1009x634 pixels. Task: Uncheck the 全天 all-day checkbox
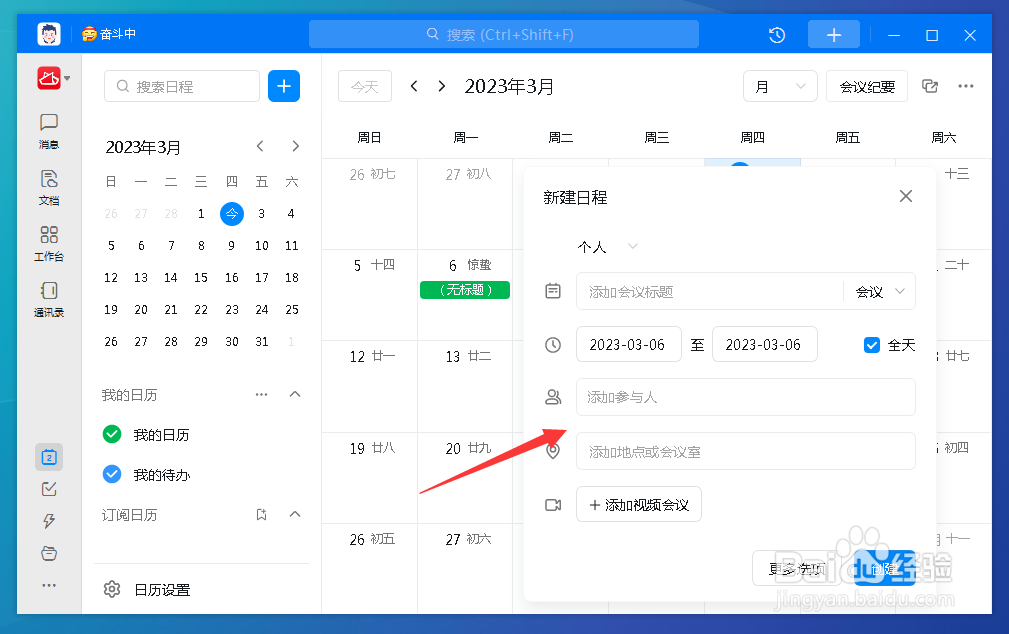click(x=871, y=345)
